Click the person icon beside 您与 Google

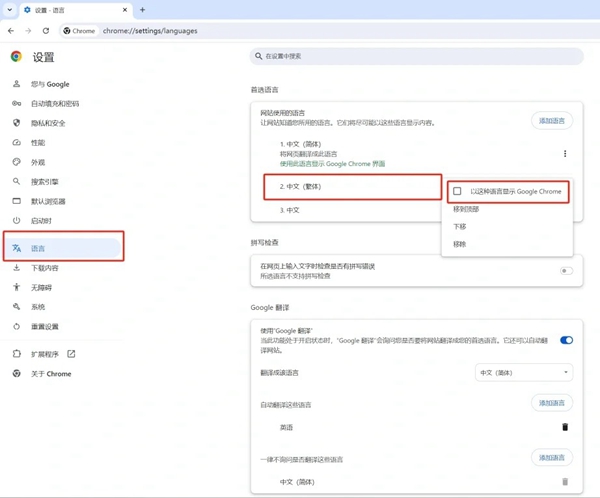pos(16,84)
